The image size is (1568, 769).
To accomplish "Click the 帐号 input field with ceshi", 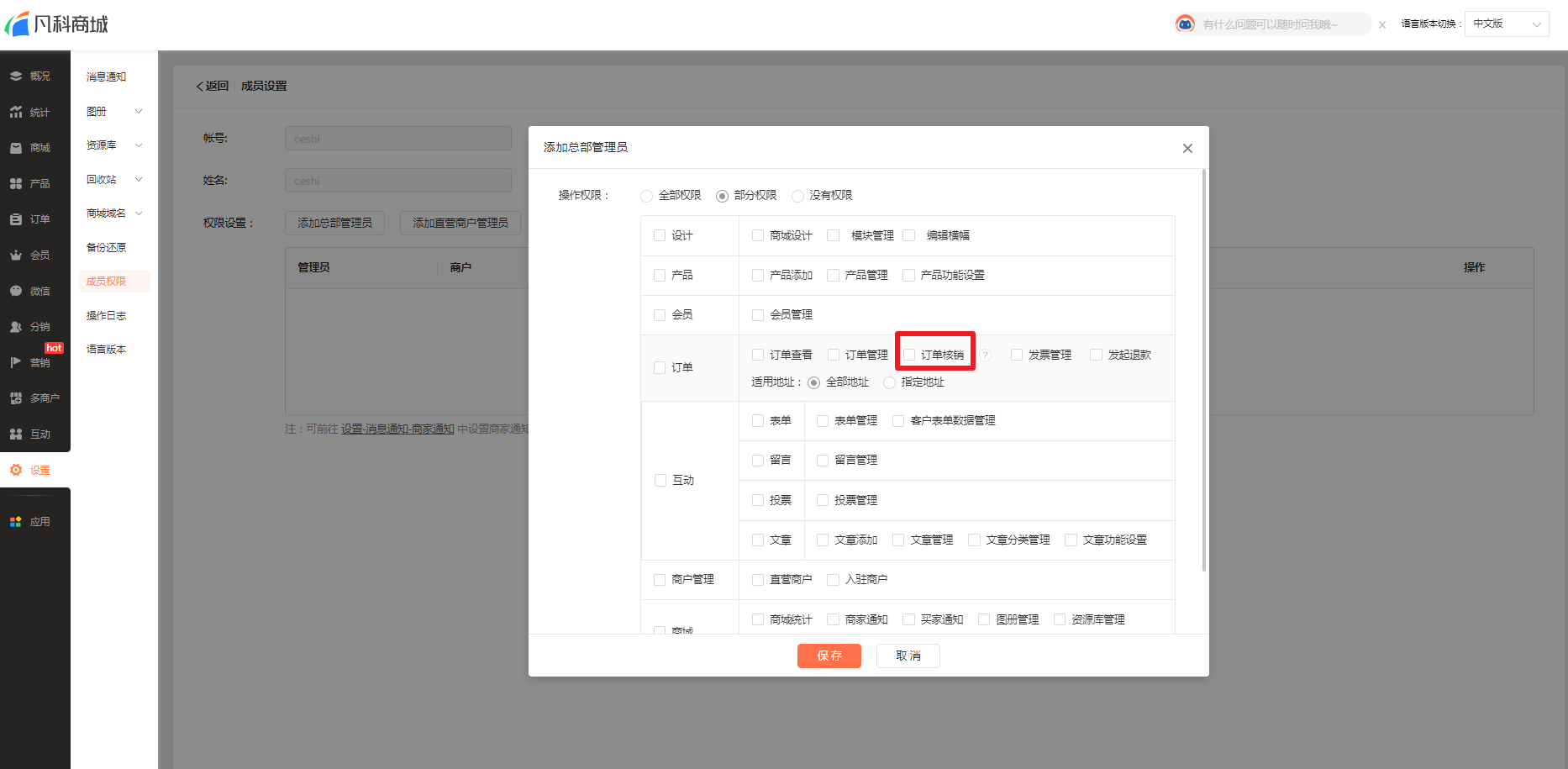I will click(398, 139).
